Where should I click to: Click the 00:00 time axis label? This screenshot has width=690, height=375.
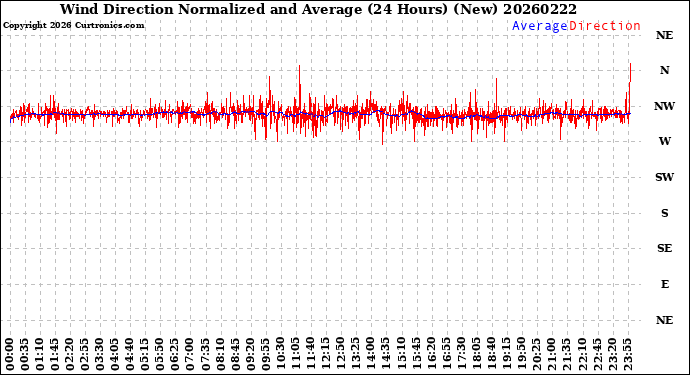(10, 354)
